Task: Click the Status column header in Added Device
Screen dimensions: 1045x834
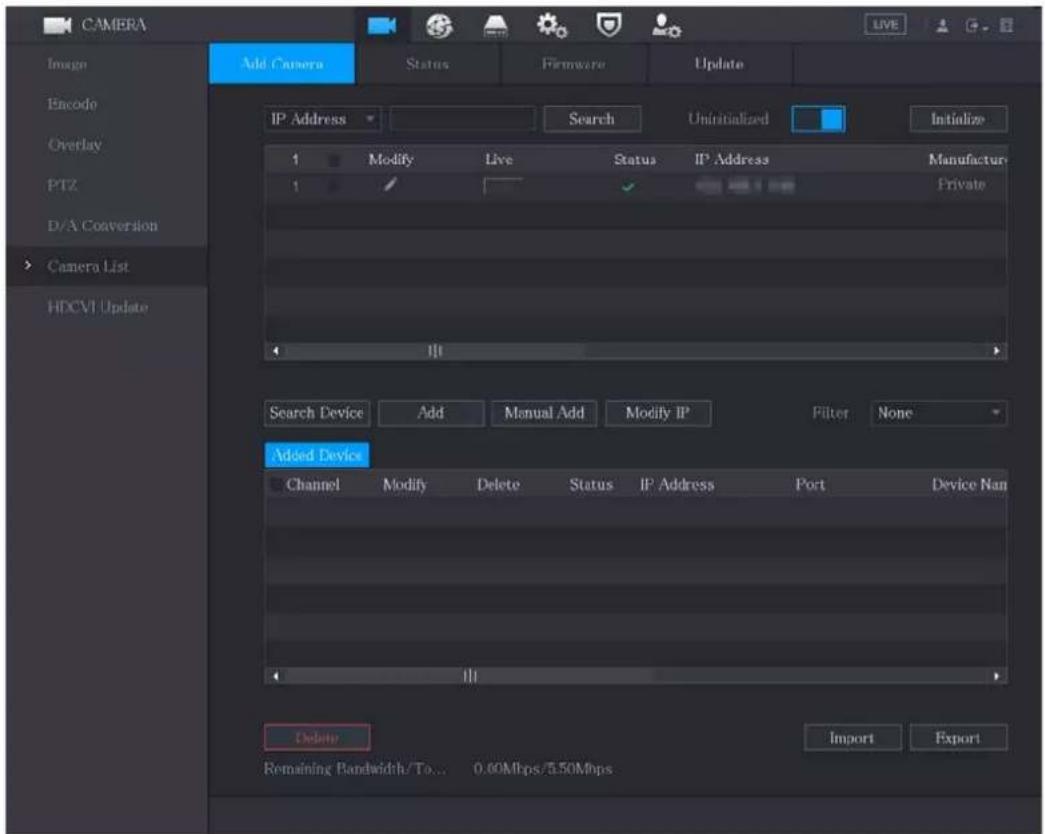Action: pos(590,485)
